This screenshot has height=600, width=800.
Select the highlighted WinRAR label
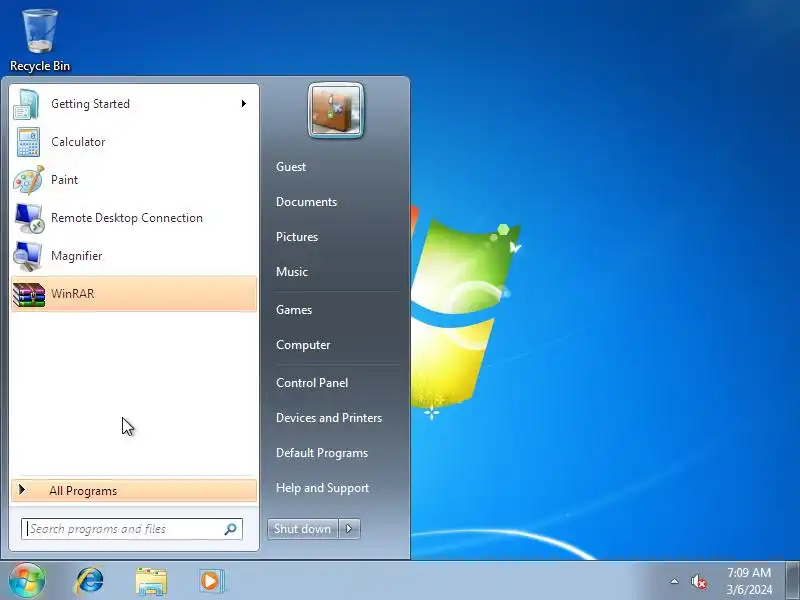click(72, 294)
